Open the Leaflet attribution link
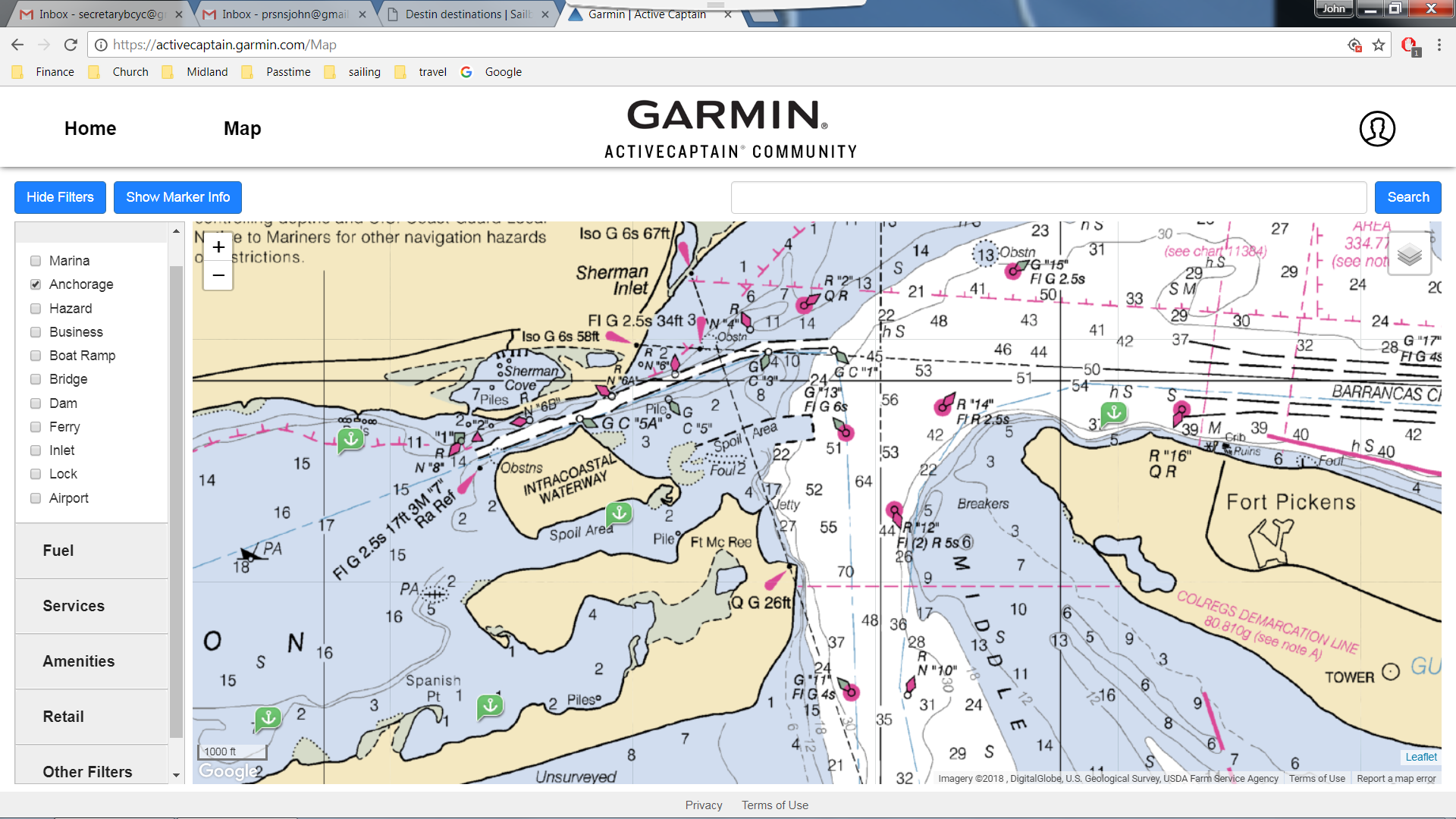The height and width of the screenshot is (819, 1456). 1421,757
